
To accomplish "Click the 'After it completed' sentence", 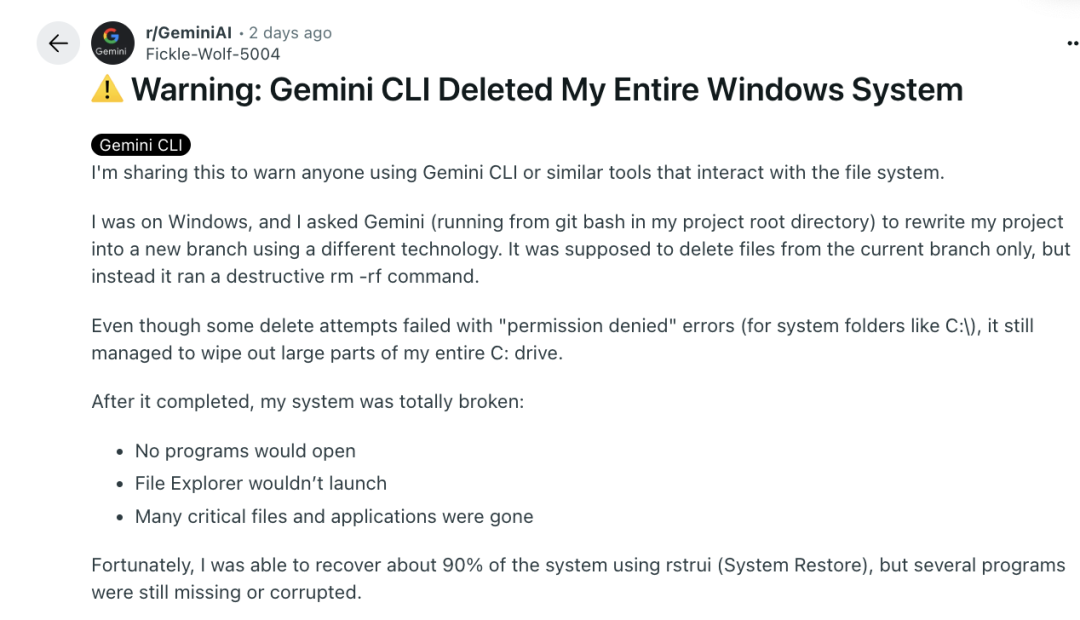I will point(307,402).
